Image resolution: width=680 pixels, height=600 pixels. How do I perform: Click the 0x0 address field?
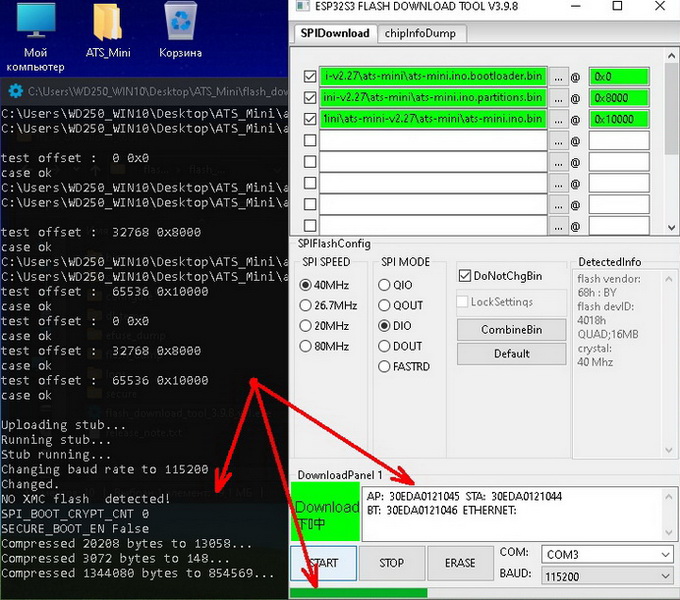click(x=619, y=77)
